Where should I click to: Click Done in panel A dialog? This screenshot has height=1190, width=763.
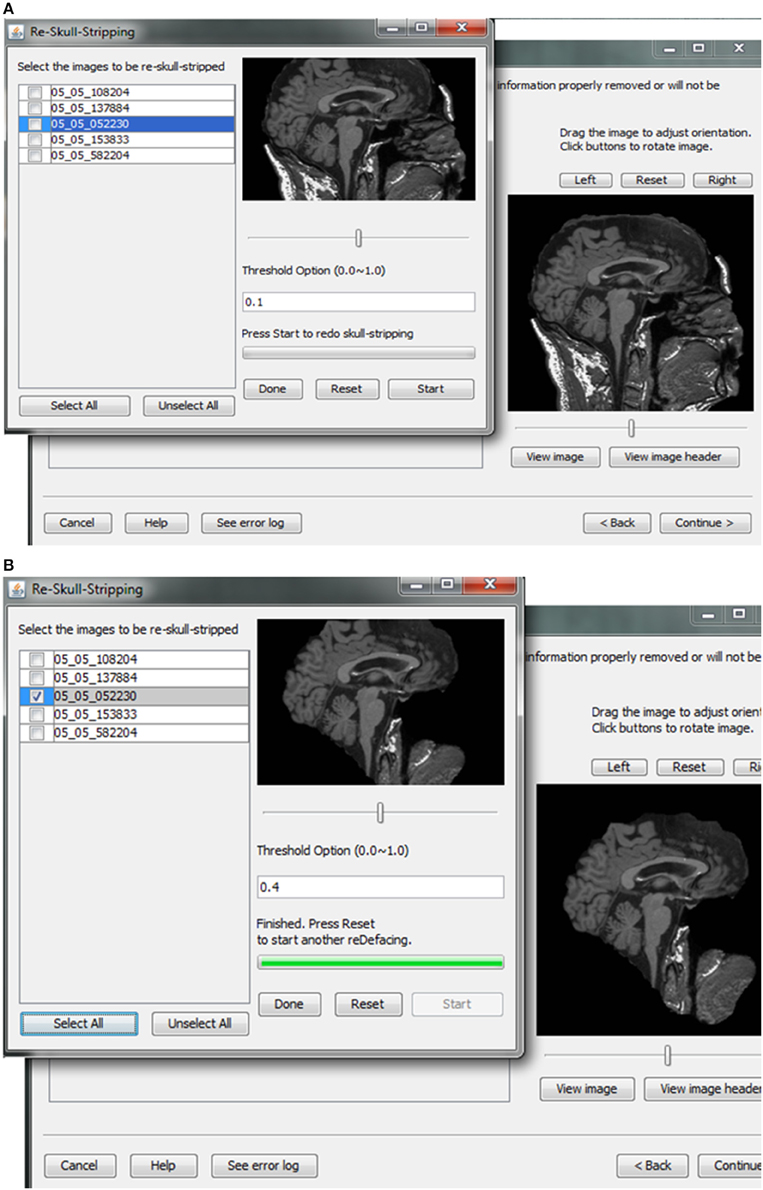click(273, 389)
